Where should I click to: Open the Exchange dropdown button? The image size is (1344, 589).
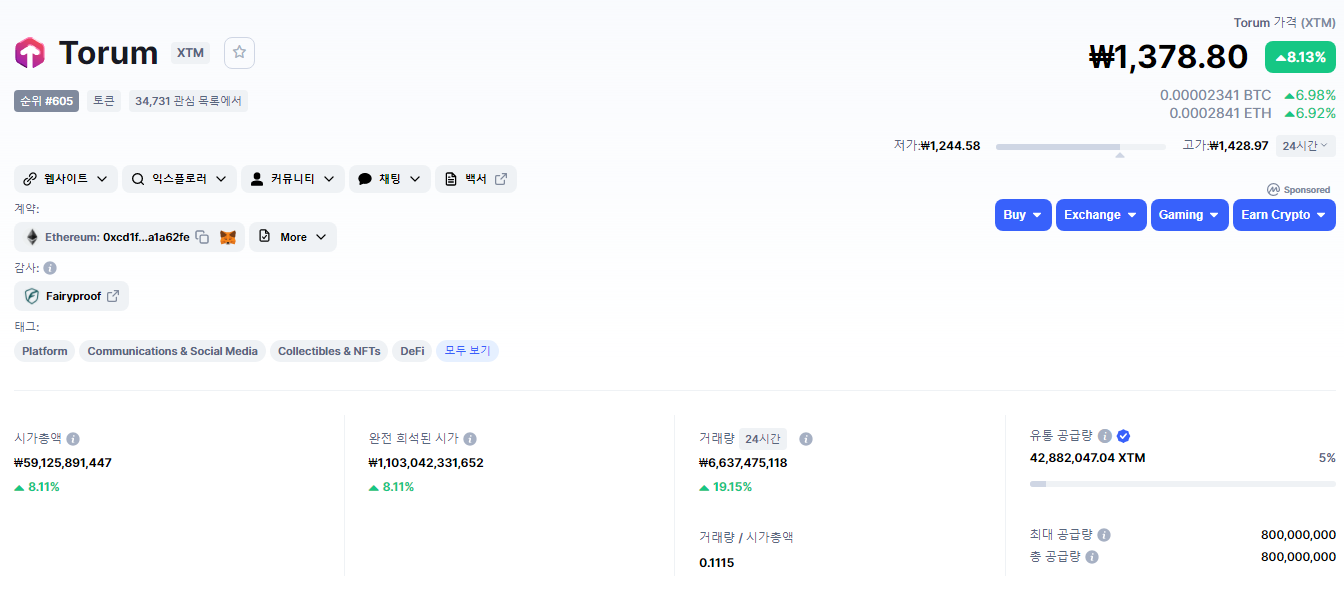pyautogui.click(x=1101, y=215)
